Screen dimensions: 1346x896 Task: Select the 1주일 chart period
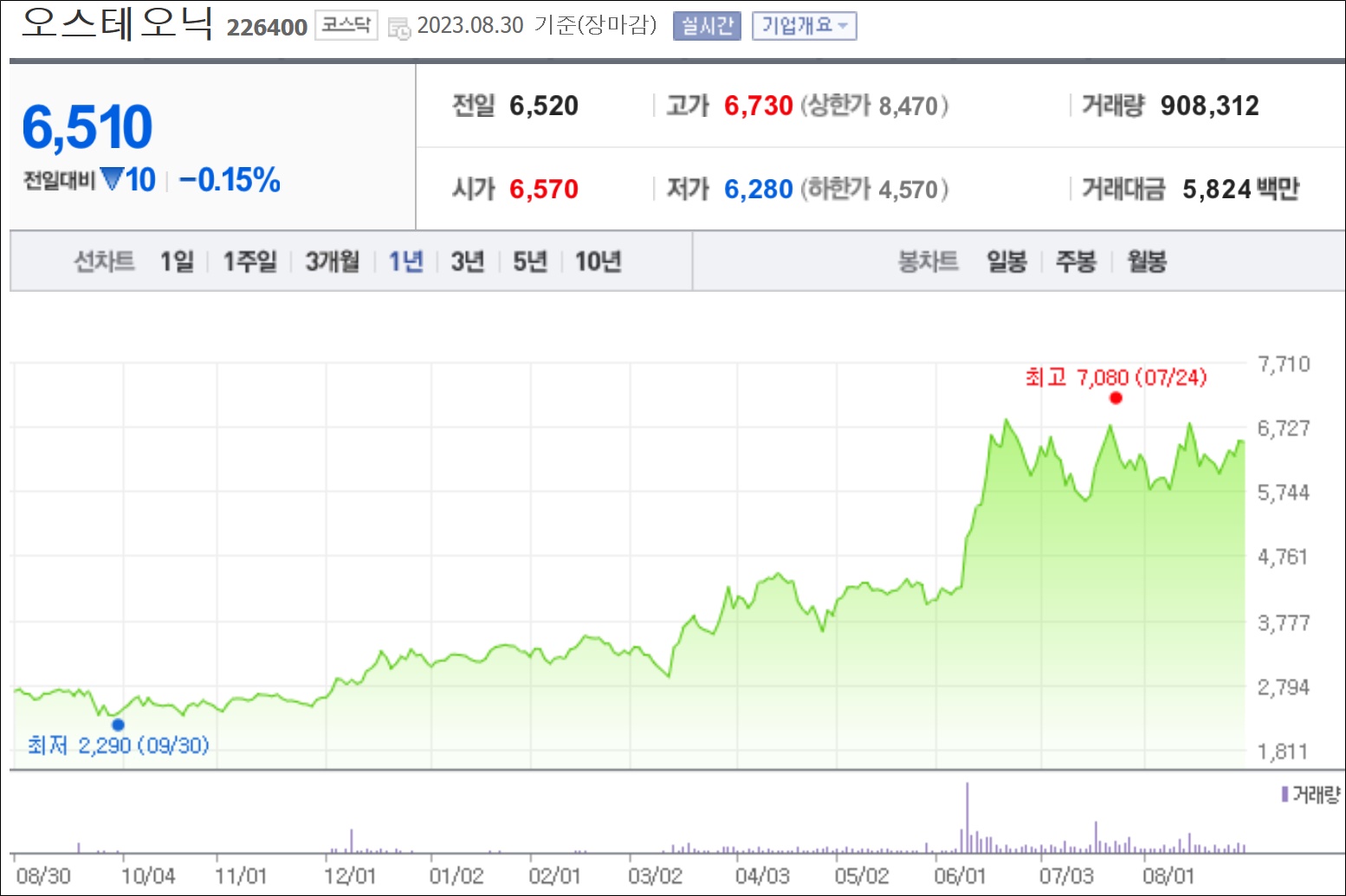pos(250,261)
